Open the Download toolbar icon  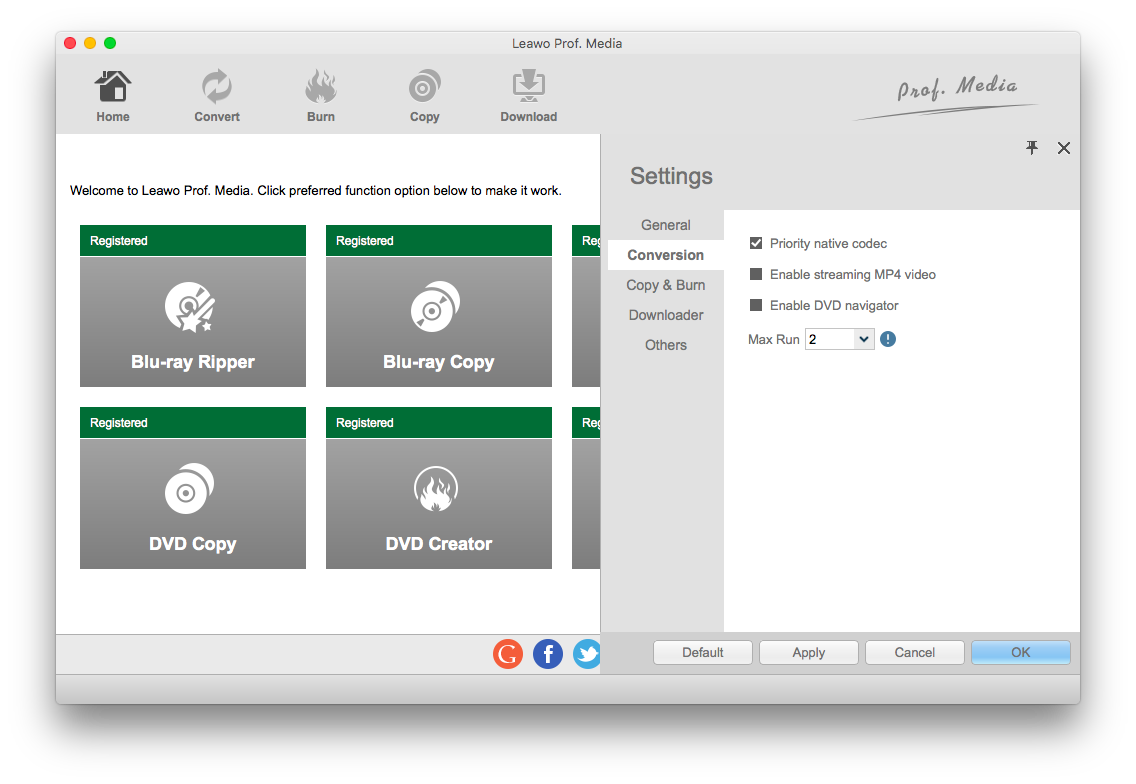point(528,88)
